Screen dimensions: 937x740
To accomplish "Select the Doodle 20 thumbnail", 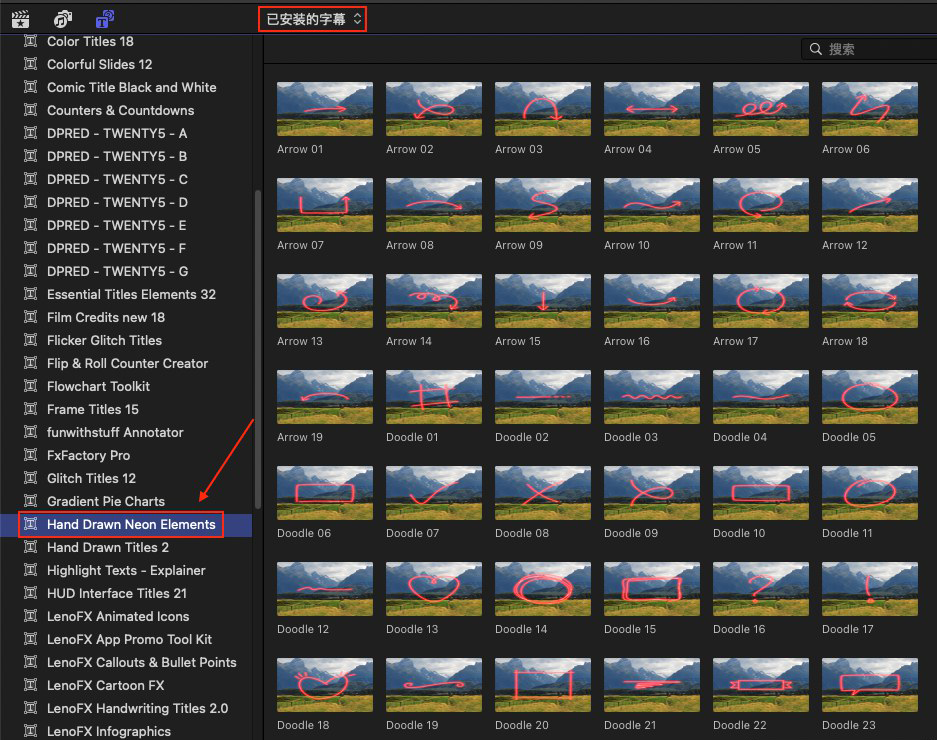I will [543, 685].
